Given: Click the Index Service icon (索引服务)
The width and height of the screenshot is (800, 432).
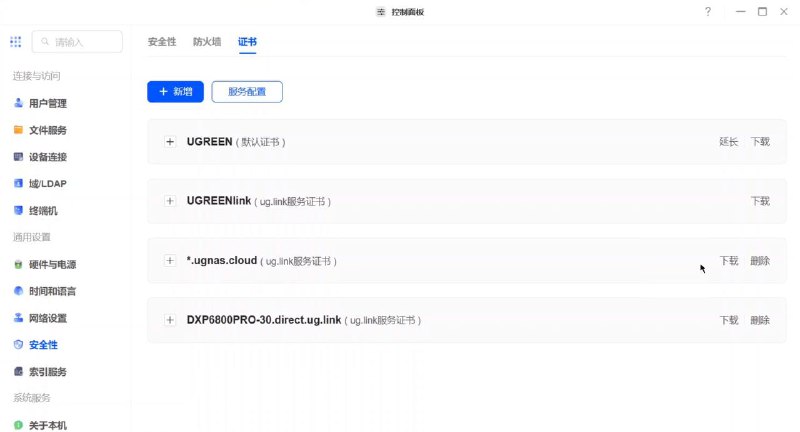Looking at the screenshot, I should [18, 371].
